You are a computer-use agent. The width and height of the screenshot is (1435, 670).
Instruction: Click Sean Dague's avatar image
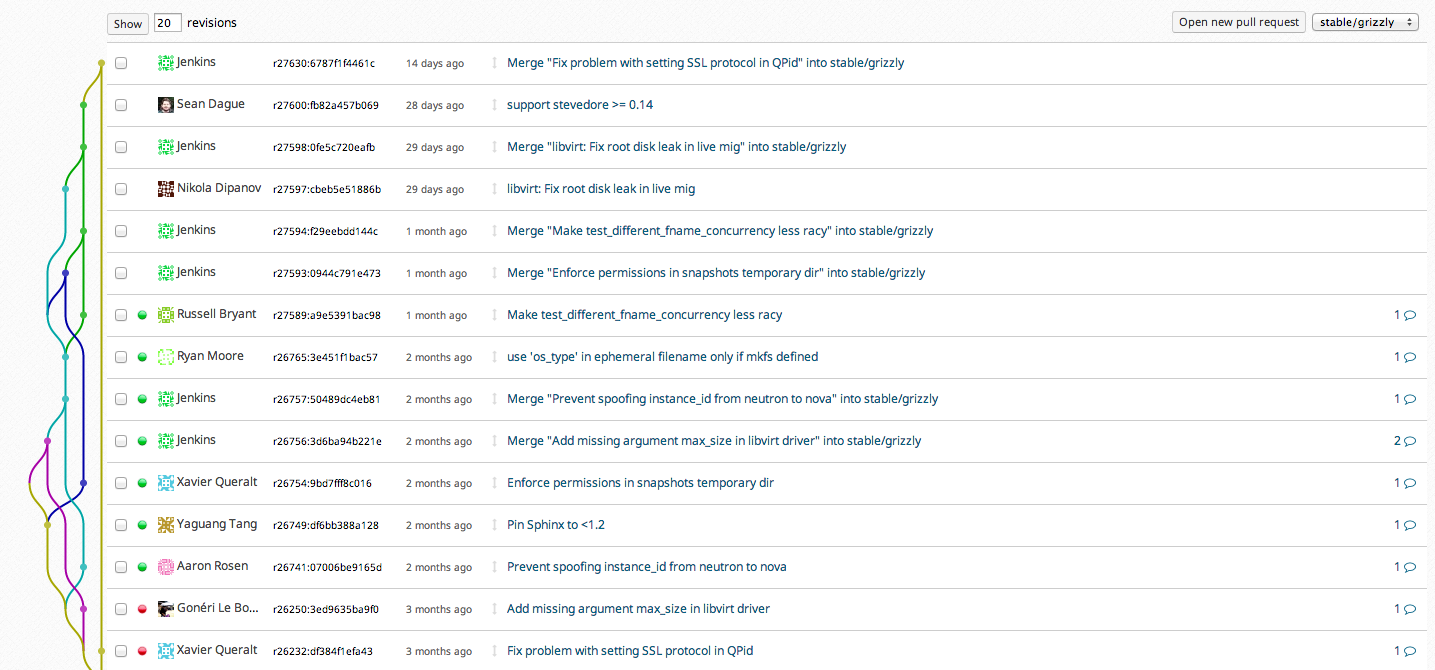click(166, 105)
